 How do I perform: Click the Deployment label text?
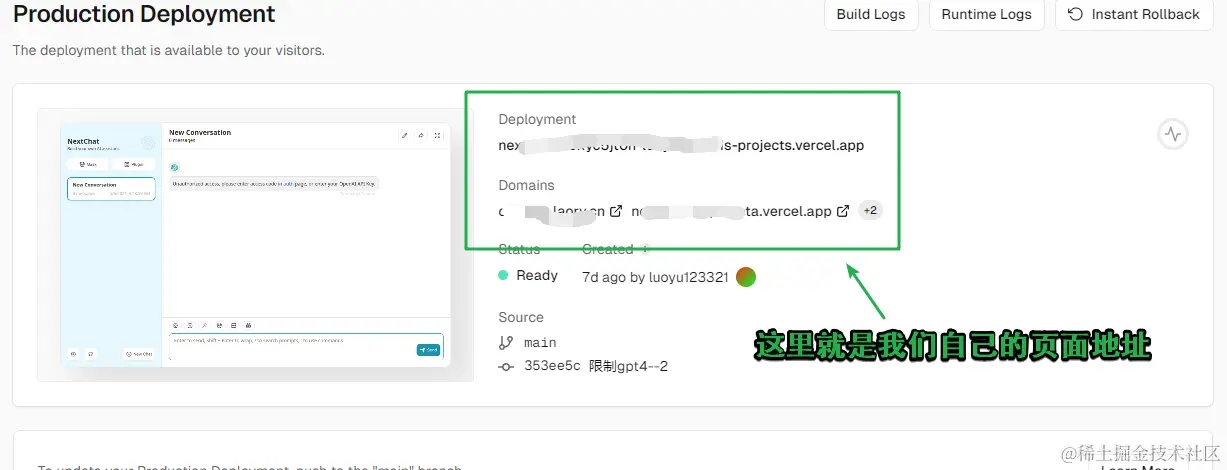(x=537, y=119)
